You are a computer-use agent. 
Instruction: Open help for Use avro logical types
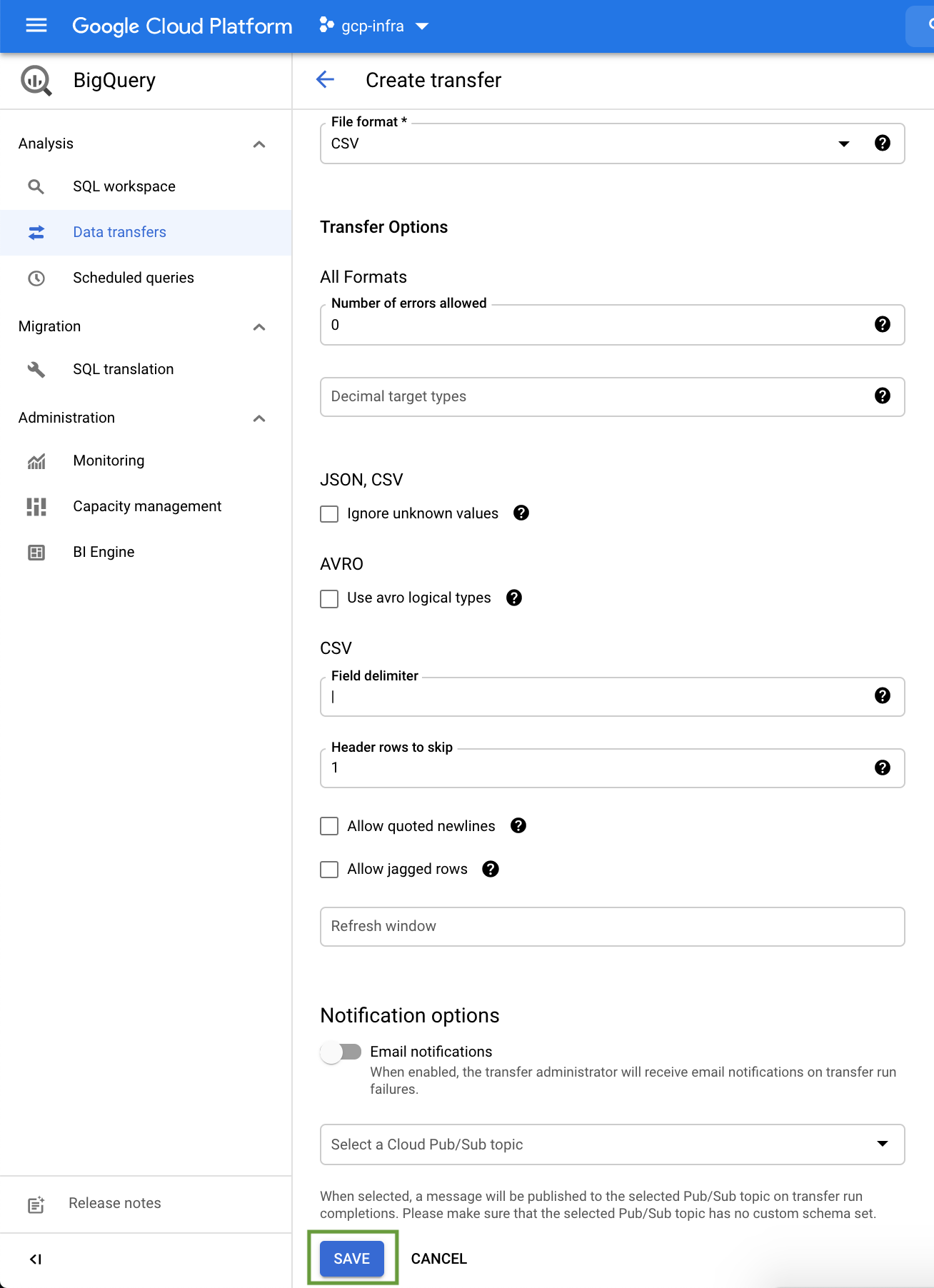(514, 598)
